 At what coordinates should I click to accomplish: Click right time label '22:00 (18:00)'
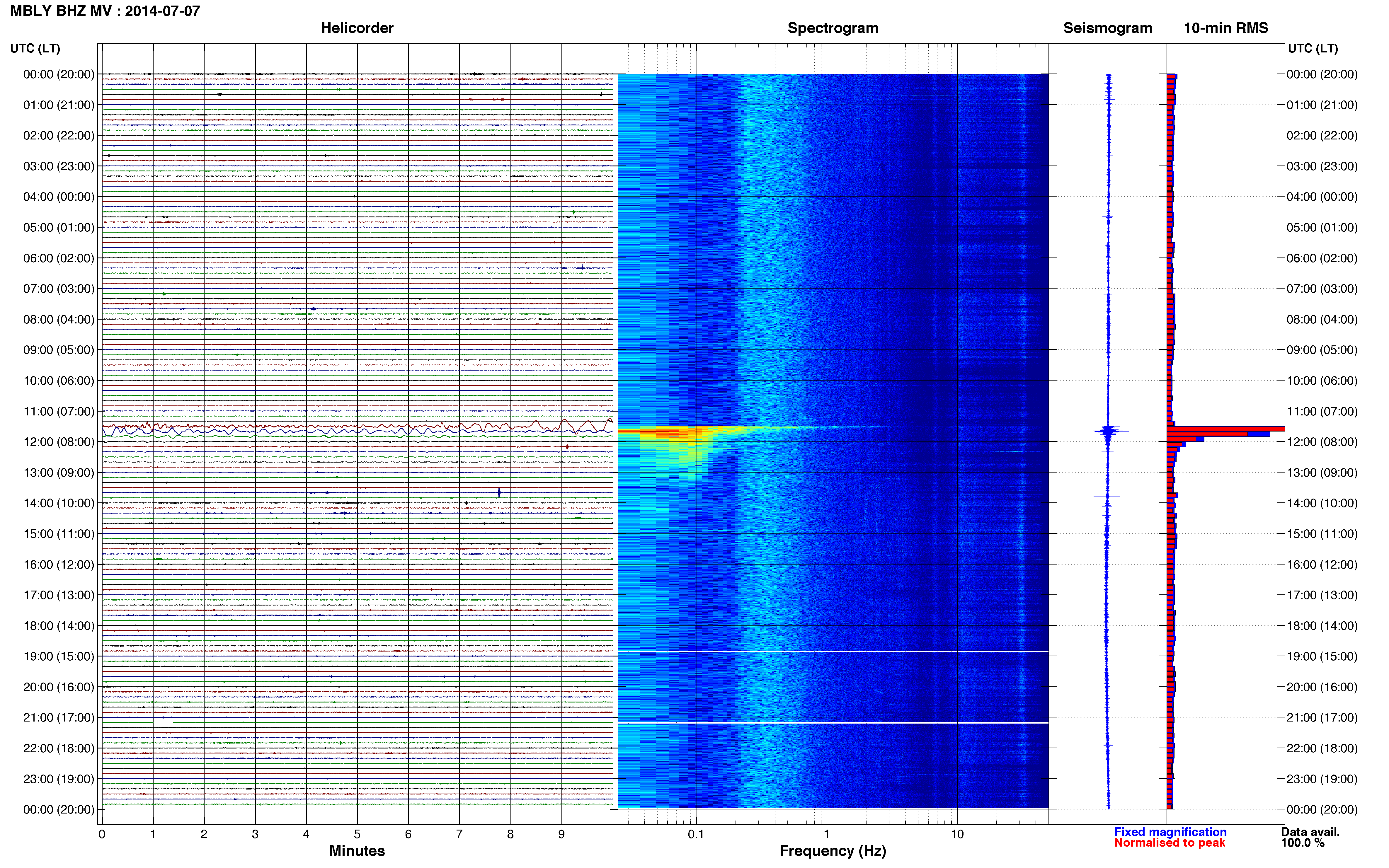click(x=1322, y=748)
